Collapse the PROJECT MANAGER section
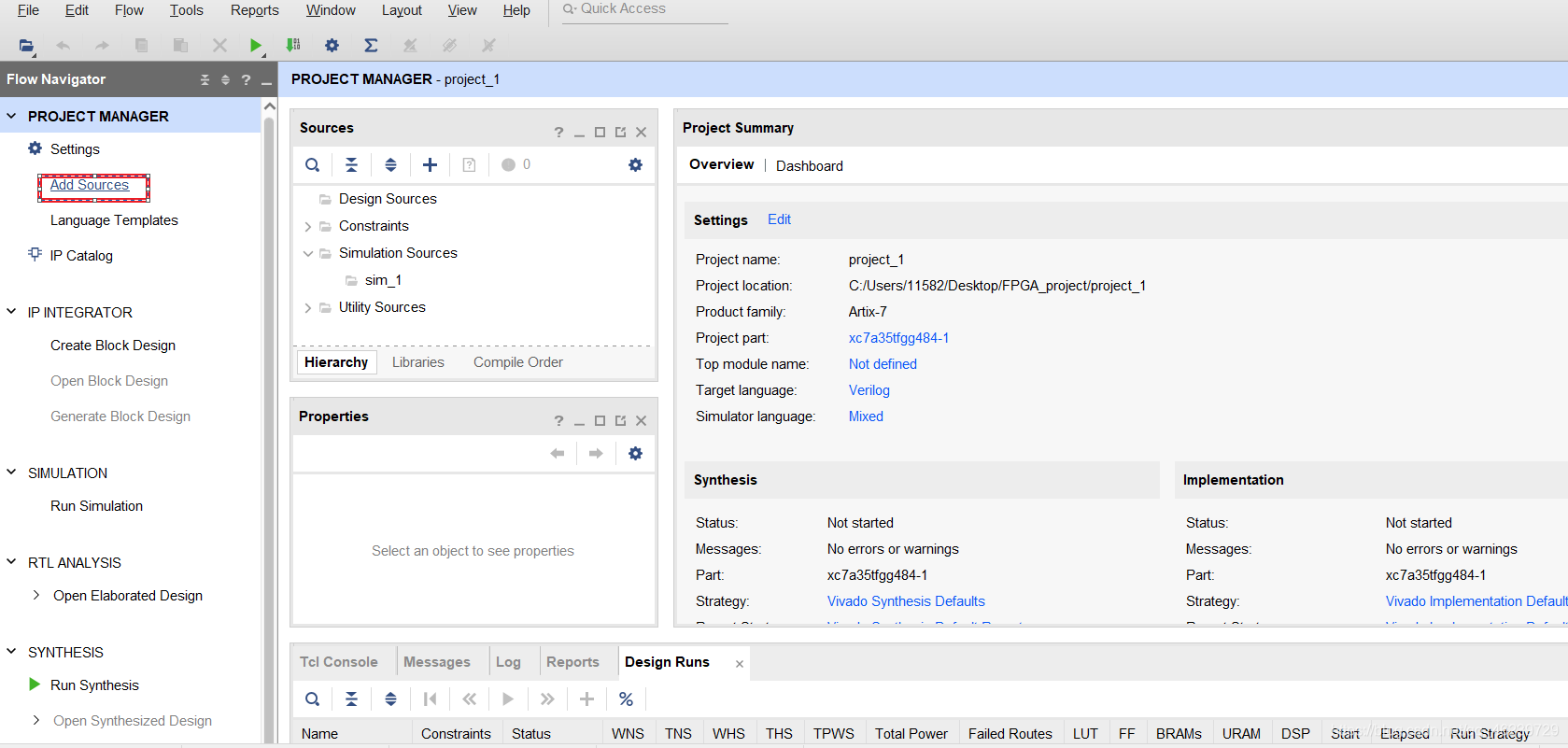The image size is (1568, 748). [11, 116]
